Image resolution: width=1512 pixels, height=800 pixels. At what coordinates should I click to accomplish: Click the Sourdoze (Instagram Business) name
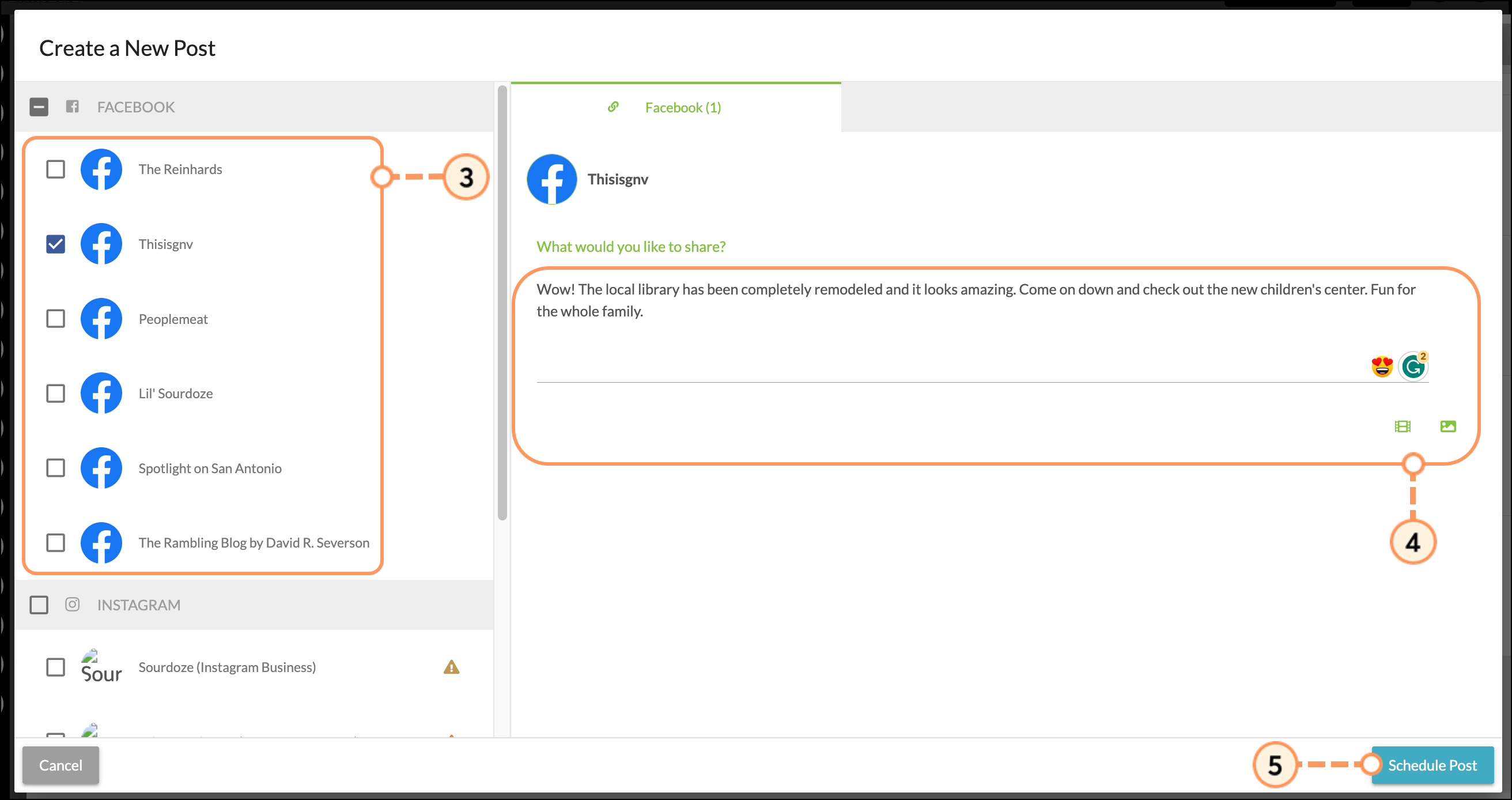pos(227,667)
